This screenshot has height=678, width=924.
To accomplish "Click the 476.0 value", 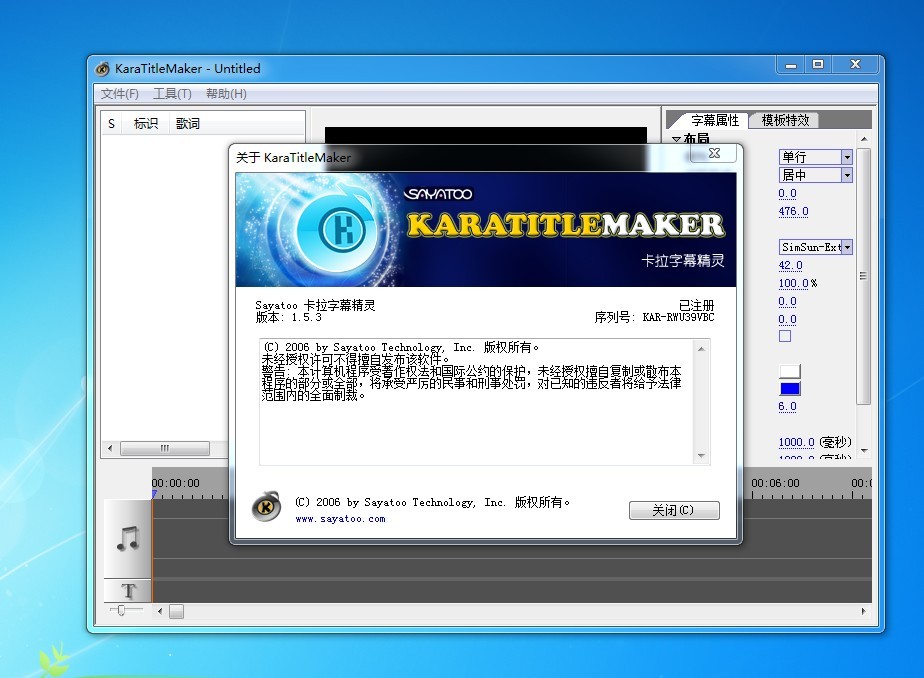I will pos(793,211).
